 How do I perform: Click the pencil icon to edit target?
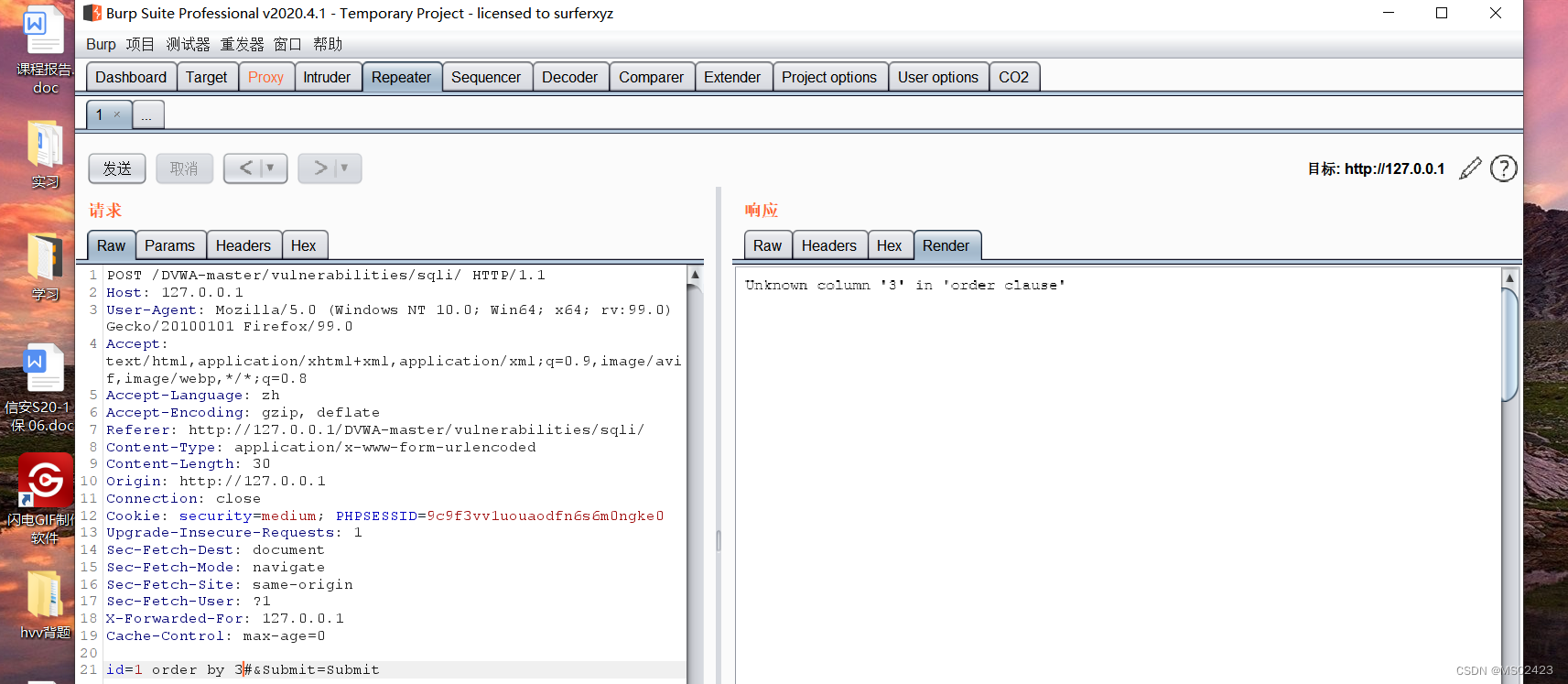pos(1470,168)
